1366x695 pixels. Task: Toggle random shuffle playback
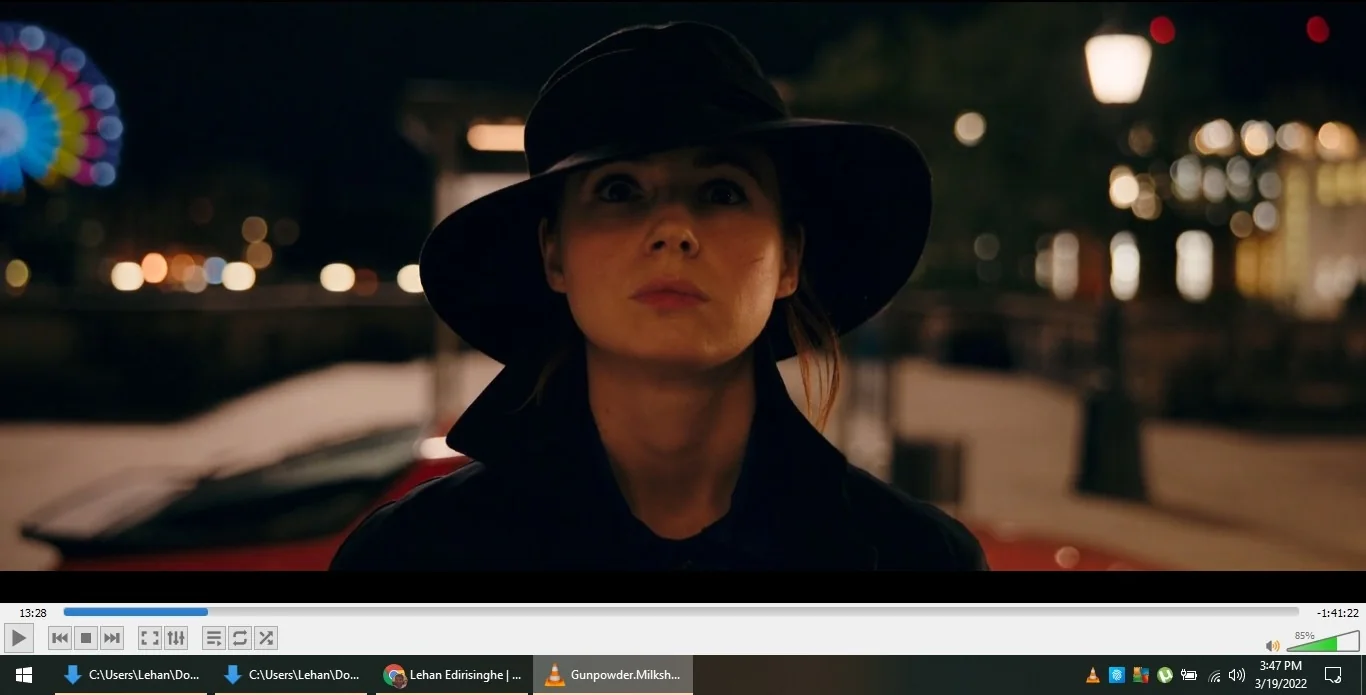point(265,638)
